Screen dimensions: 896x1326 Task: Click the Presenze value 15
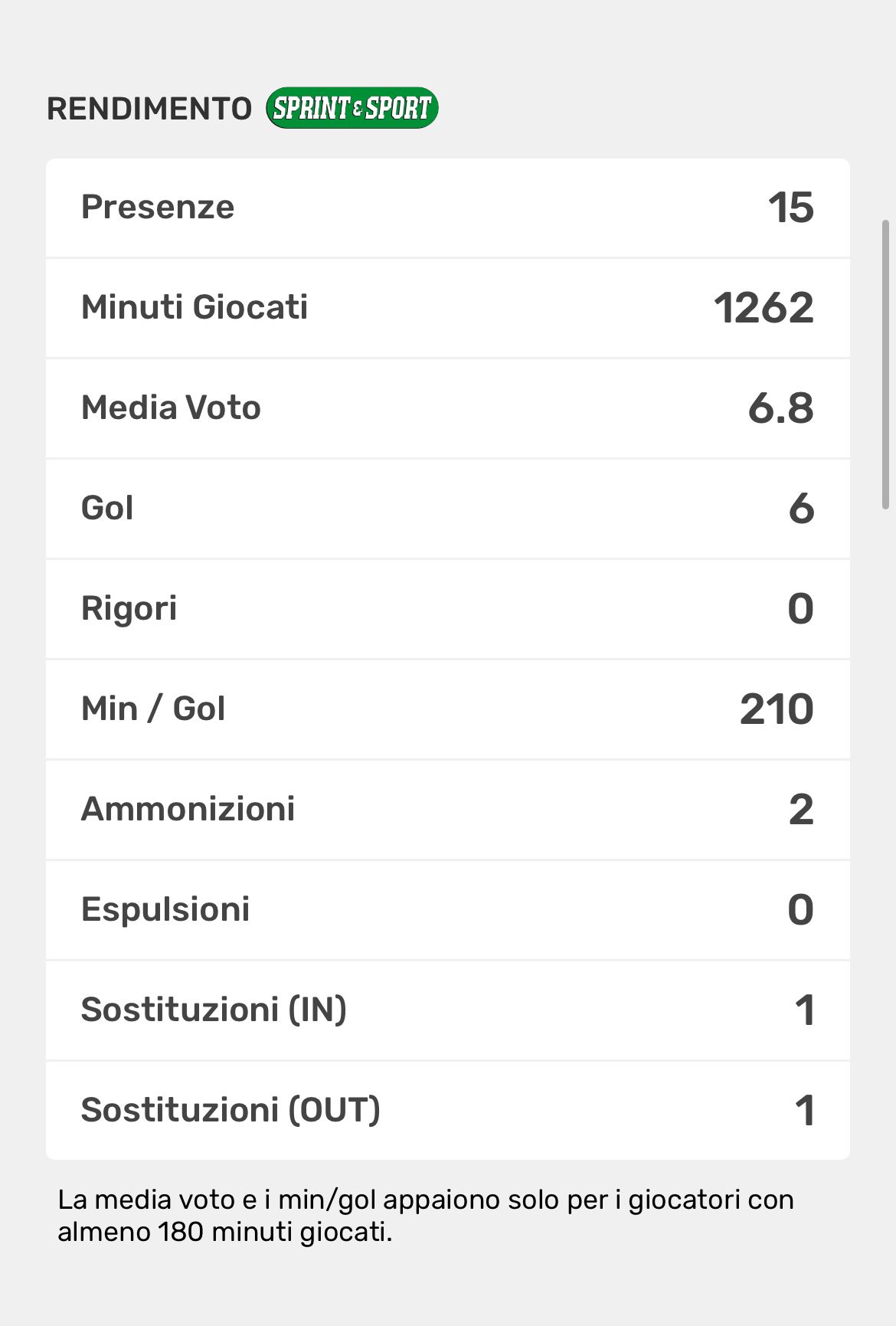tap(790, 208)
